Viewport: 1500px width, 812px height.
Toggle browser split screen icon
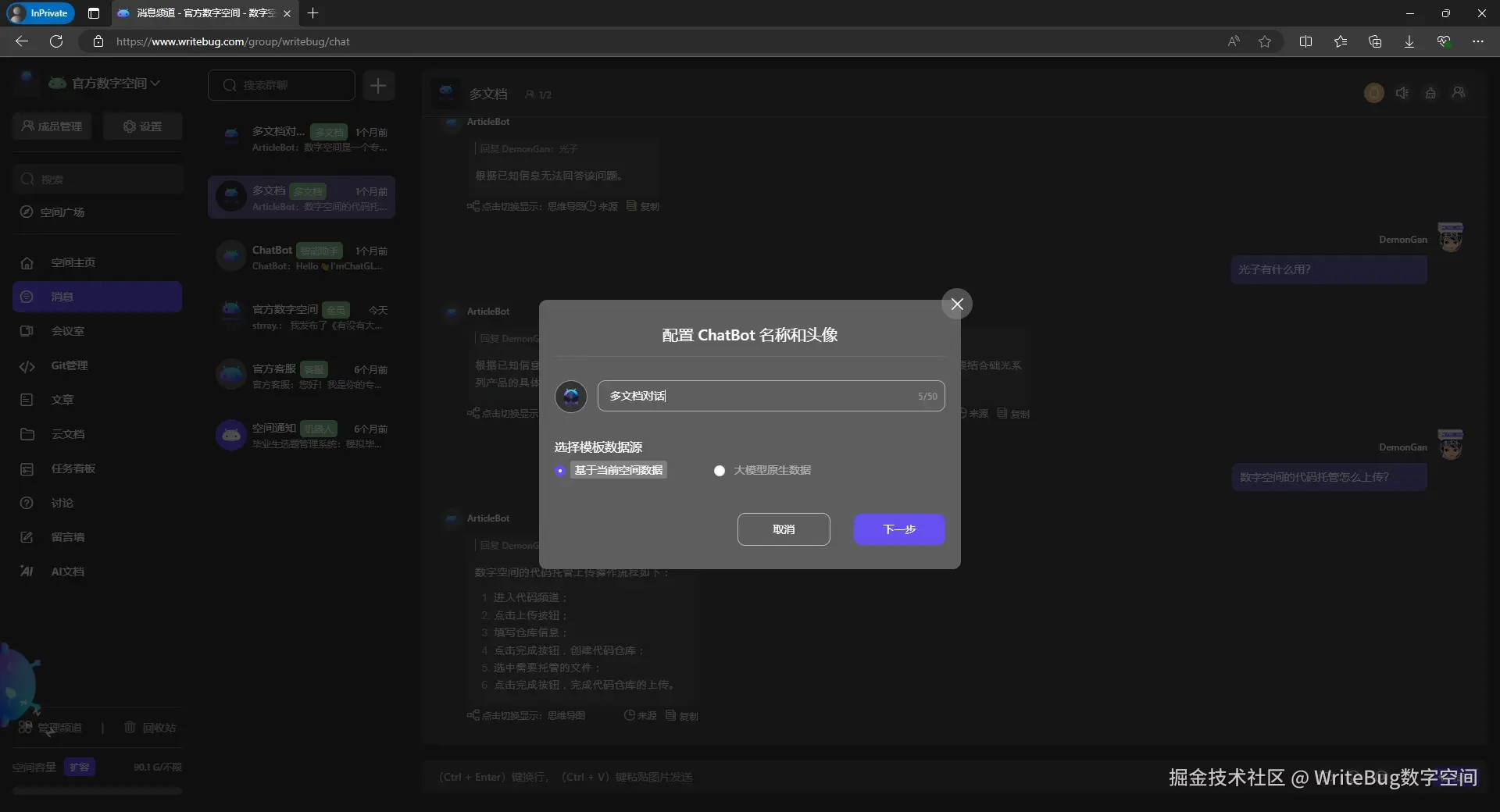(1305, 41)
